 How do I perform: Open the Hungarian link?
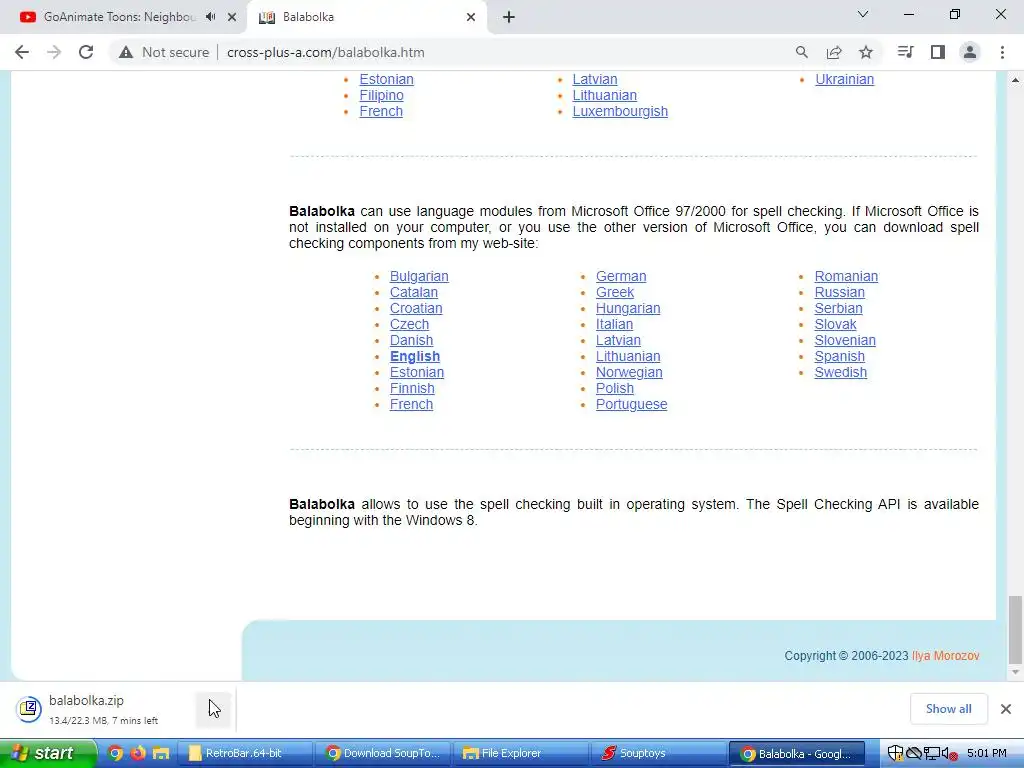628,308
